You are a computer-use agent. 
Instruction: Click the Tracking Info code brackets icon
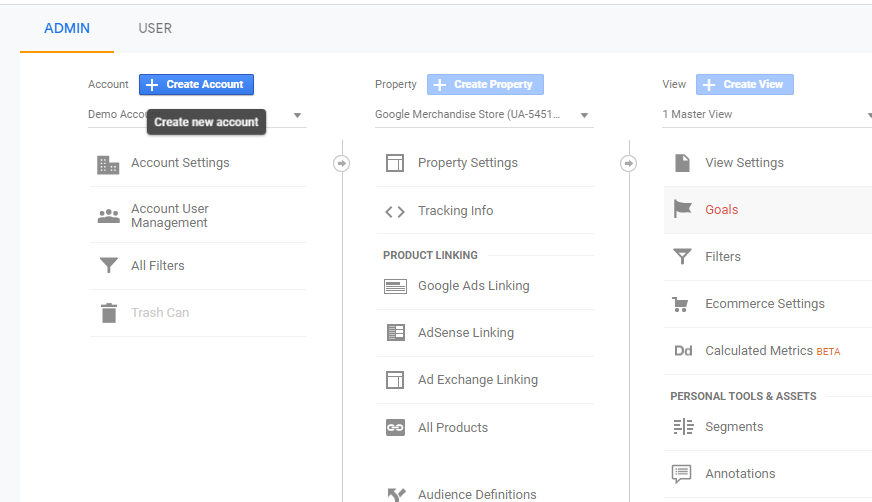(x=395, y=211)
